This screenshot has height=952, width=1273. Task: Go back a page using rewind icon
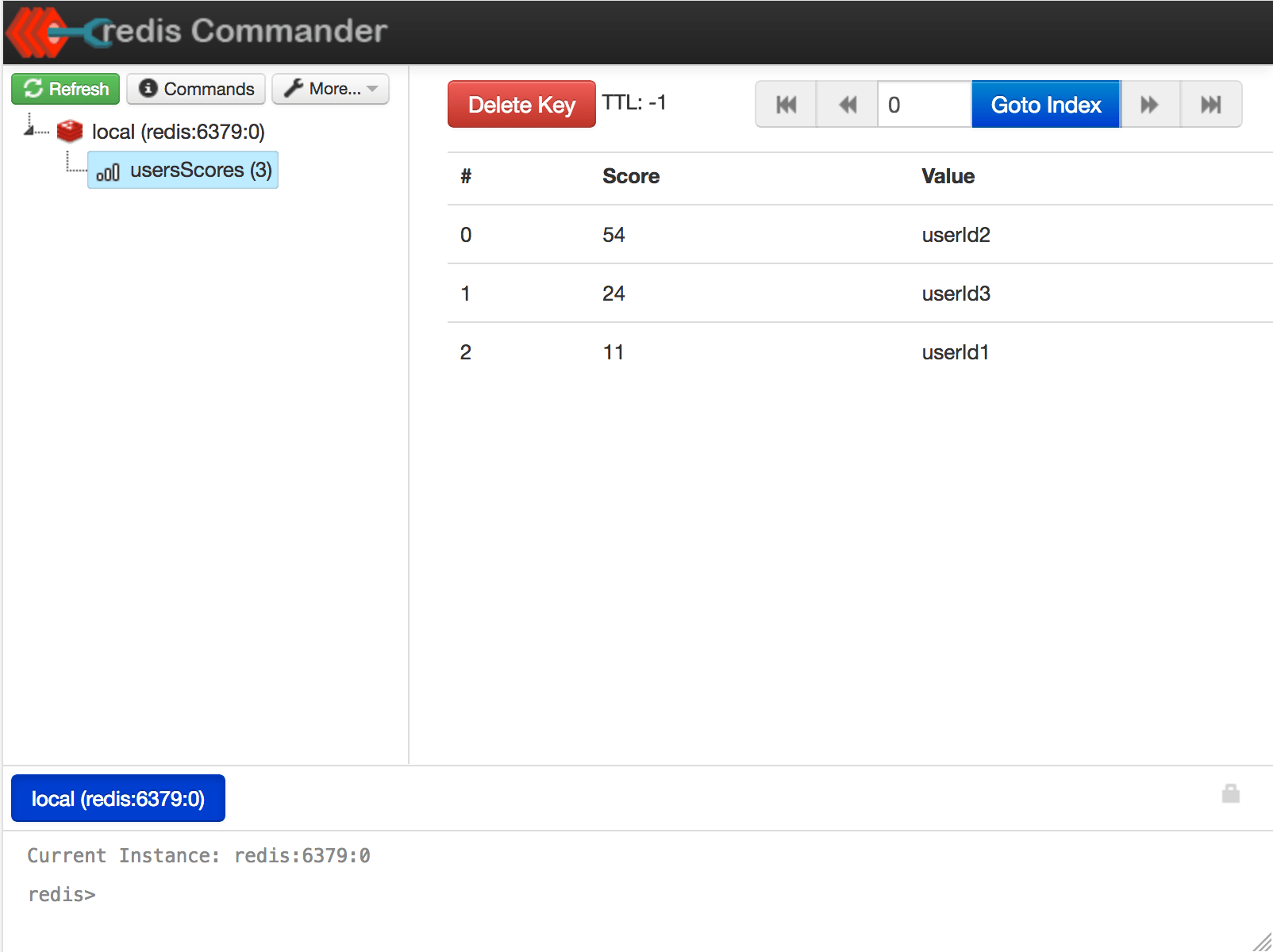pos(846,104)
